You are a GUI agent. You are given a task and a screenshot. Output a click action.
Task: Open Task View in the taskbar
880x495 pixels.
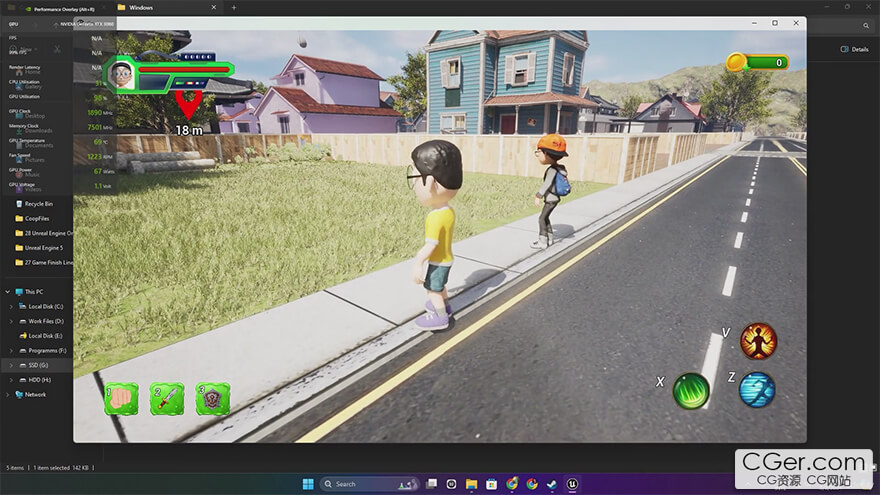click(x=432, y=484)
